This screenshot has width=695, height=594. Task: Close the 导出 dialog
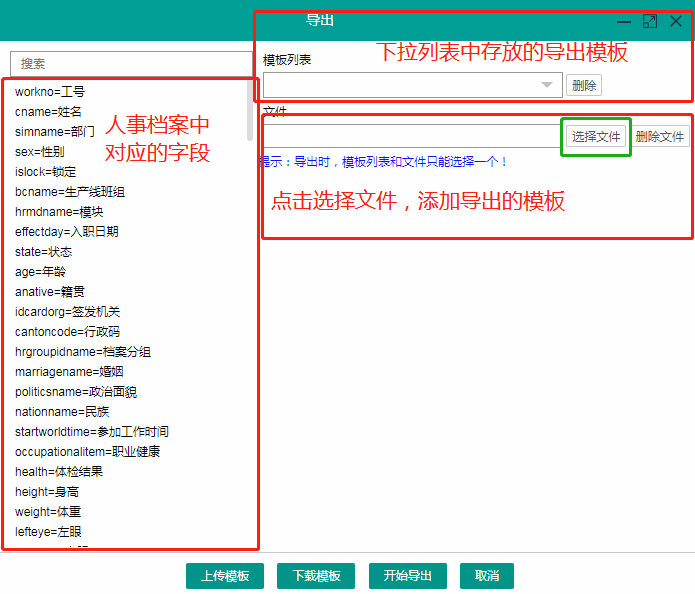[x=676, y=21]
